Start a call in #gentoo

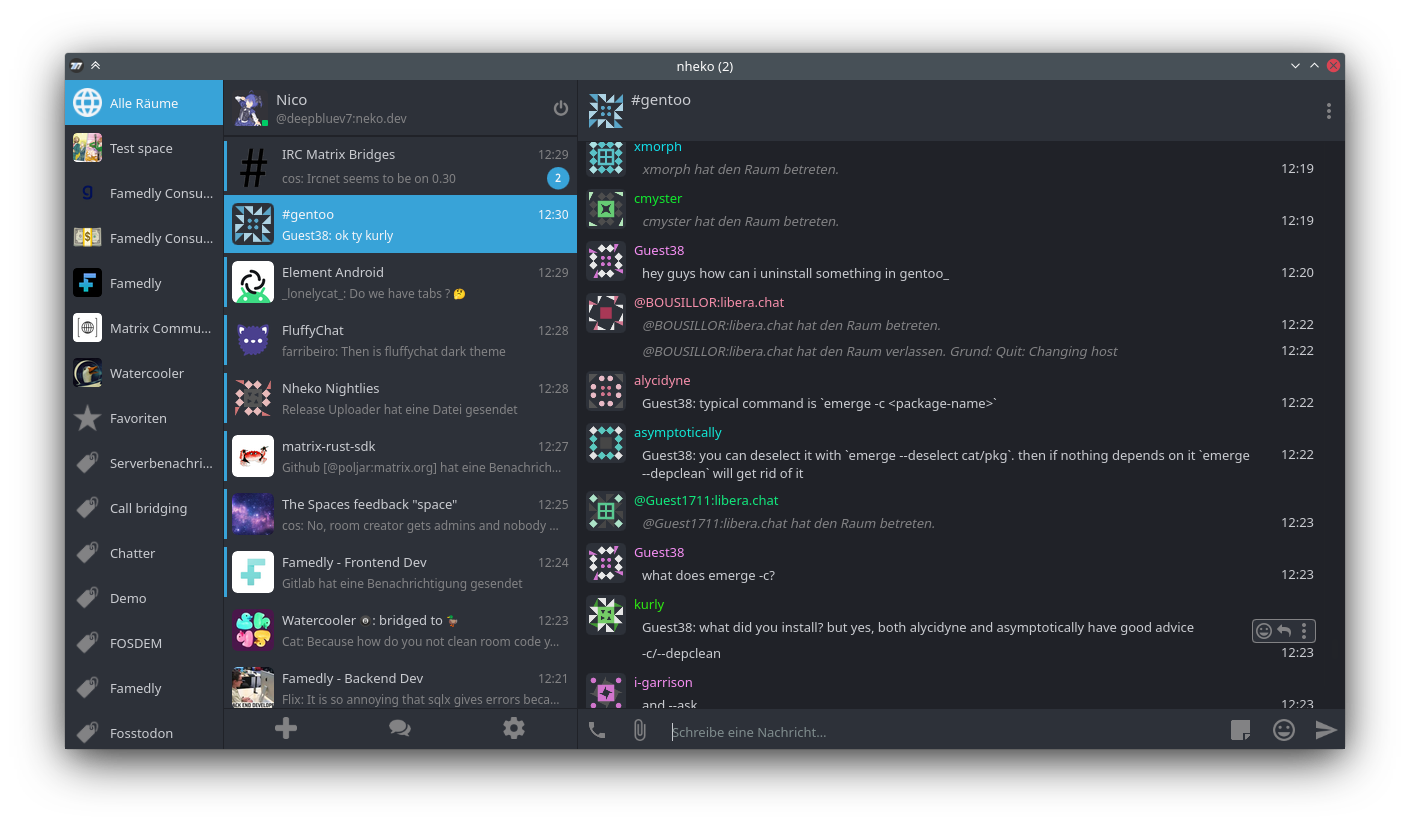coord(597,730)
